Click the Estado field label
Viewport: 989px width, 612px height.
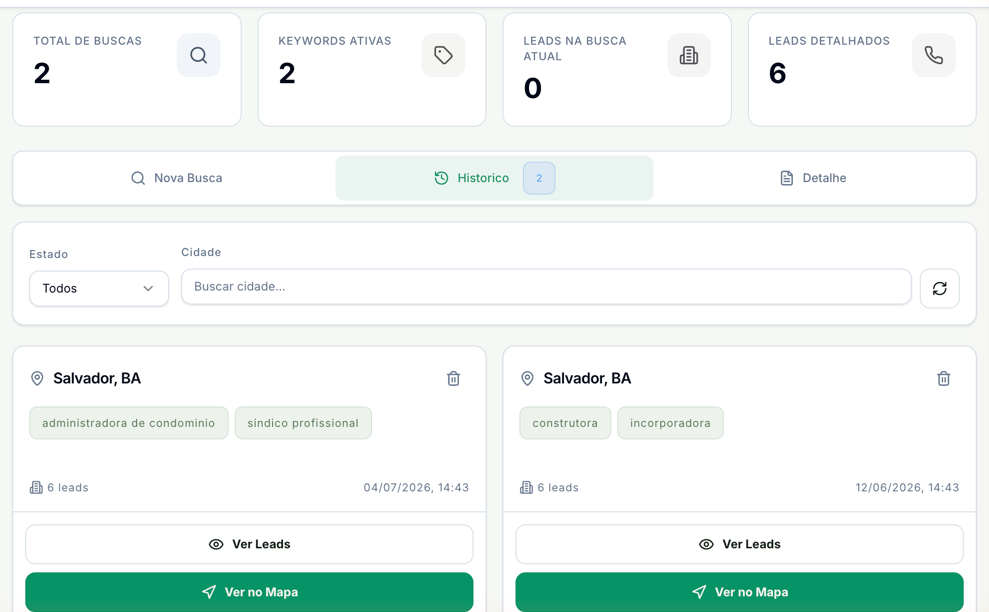pyautogui.click(x=49, y=254)
